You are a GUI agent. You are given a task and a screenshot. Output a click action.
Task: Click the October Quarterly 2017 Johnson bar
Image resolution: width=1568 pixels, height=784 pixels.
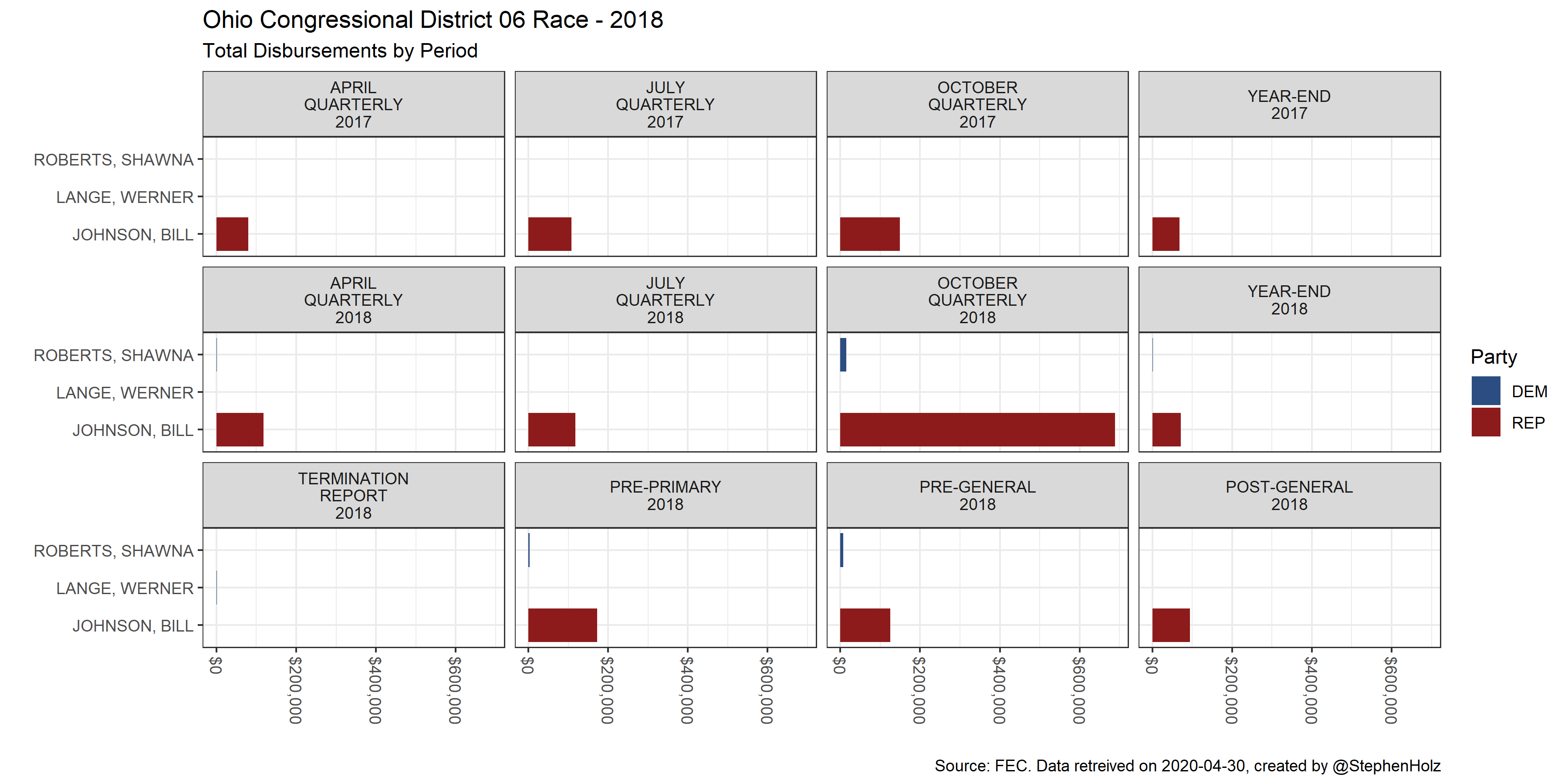(x=869, y=234)
